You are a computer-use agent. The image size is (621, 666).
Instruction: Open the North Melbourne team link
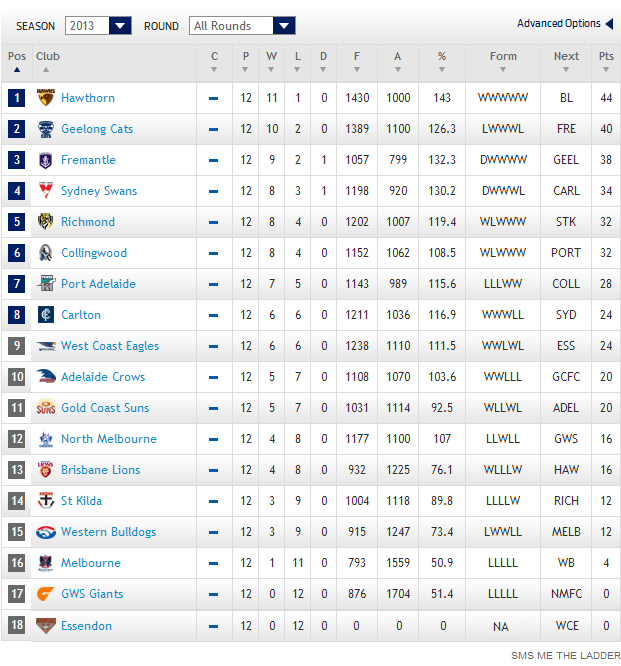coord(108,439)
